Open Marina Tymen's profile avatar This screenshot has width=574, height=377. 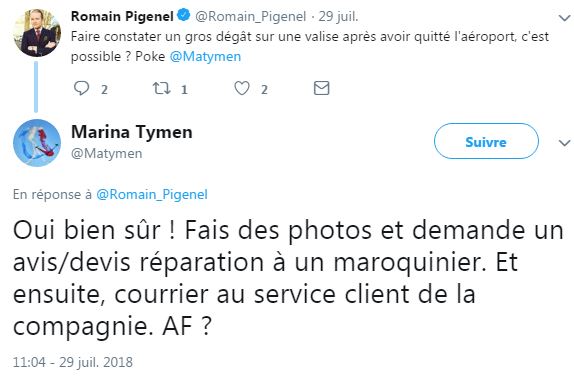[37, 143]
